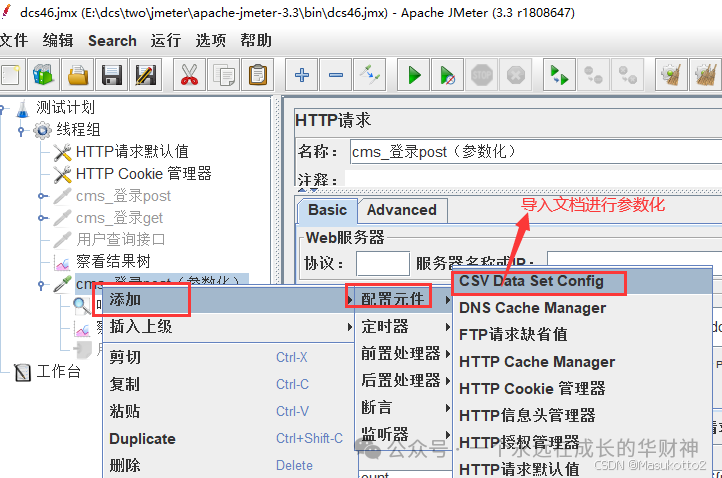
Task: Select HTTP请求默认值 in tree
Action: coord(132,152)
